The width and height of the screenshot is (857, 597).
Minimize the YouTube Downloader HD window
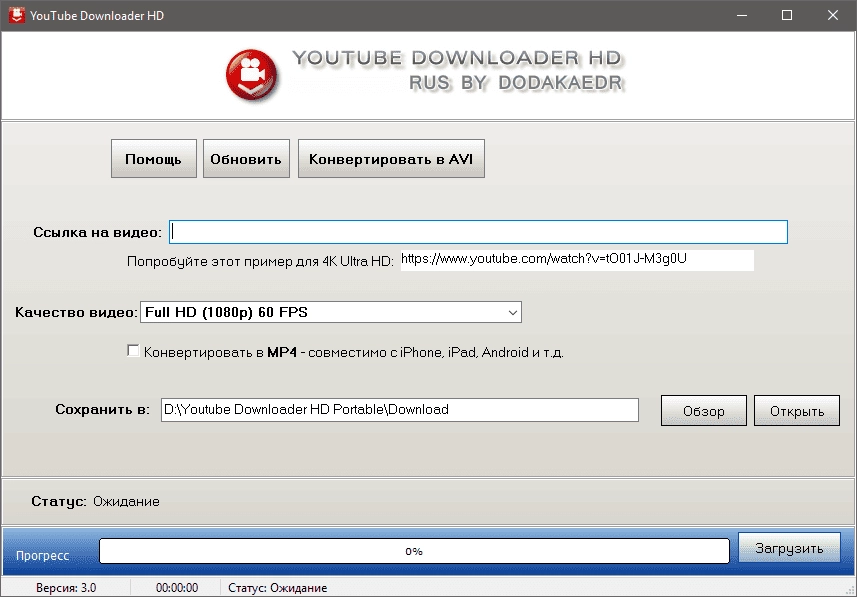742,15
